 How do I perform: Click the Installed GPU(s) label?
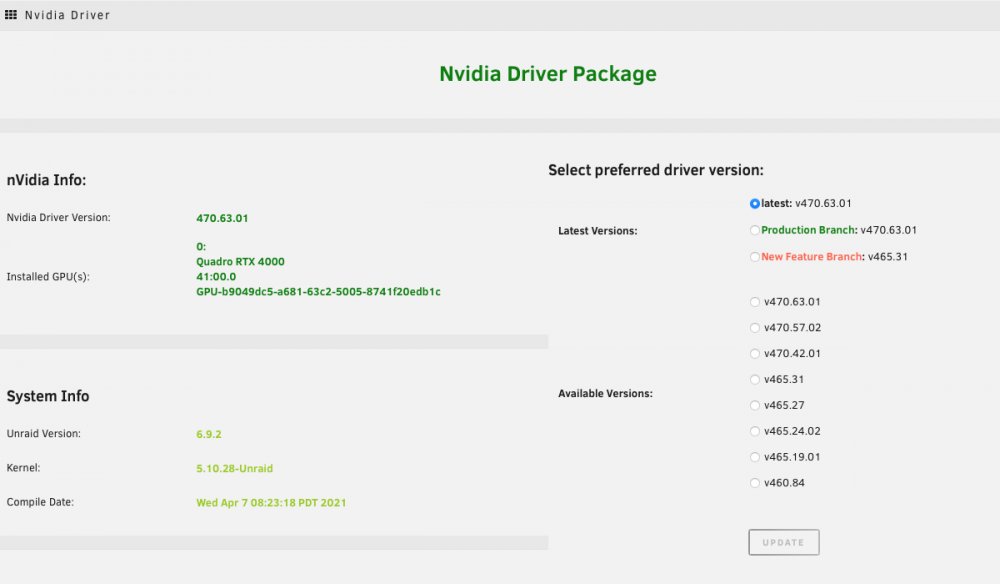(x=48, y=277)
